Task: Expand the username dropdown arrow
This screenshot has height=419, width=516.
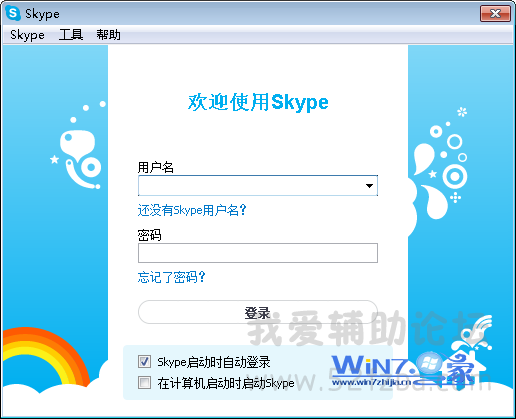Action: [369, 186]
